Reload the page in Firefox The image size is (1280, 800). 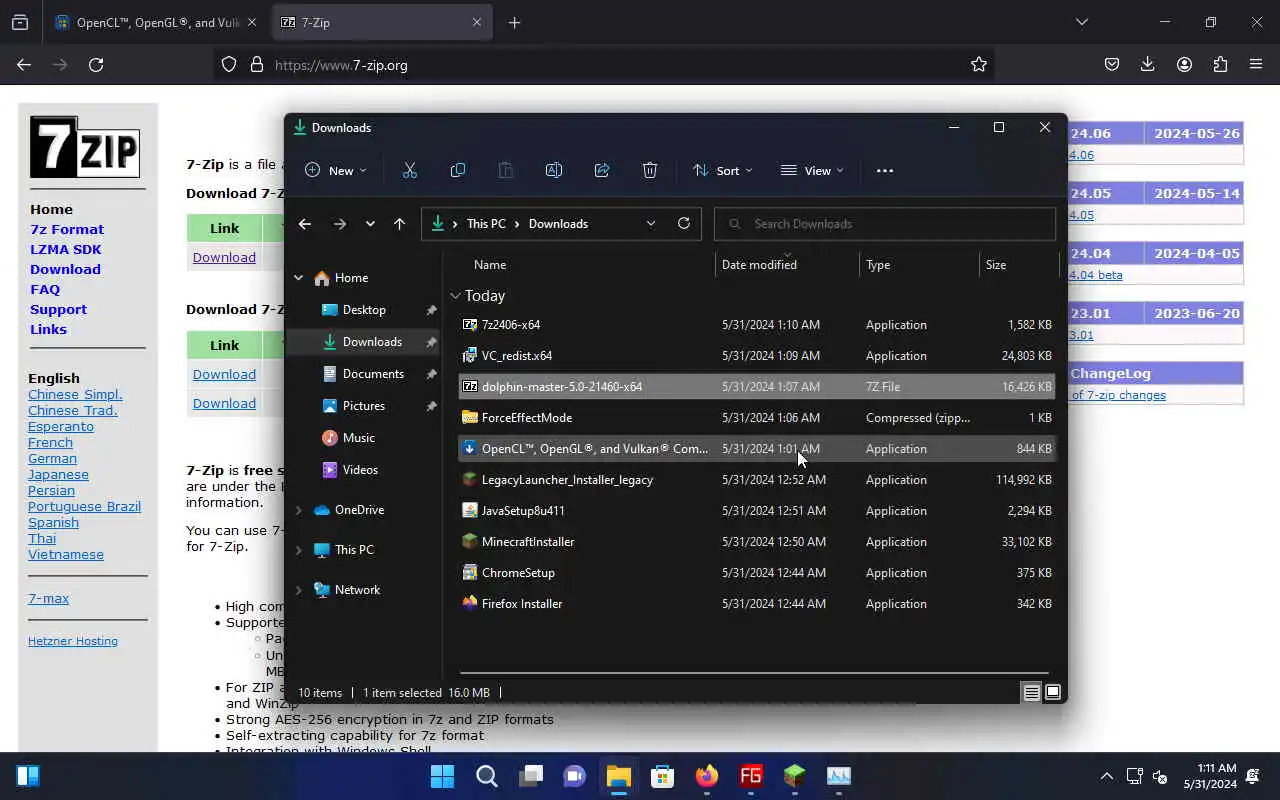(96, 65)
